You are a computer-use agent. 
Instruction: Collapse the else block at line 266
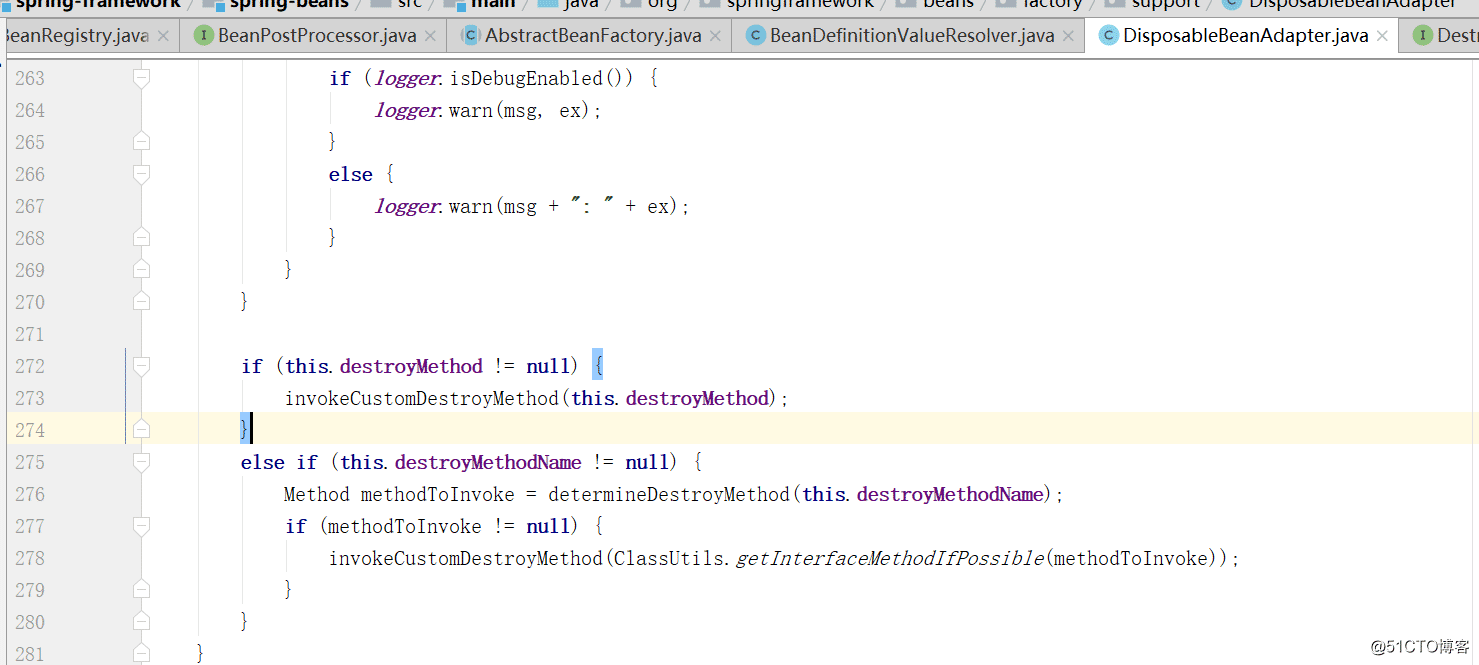point(141,174)
